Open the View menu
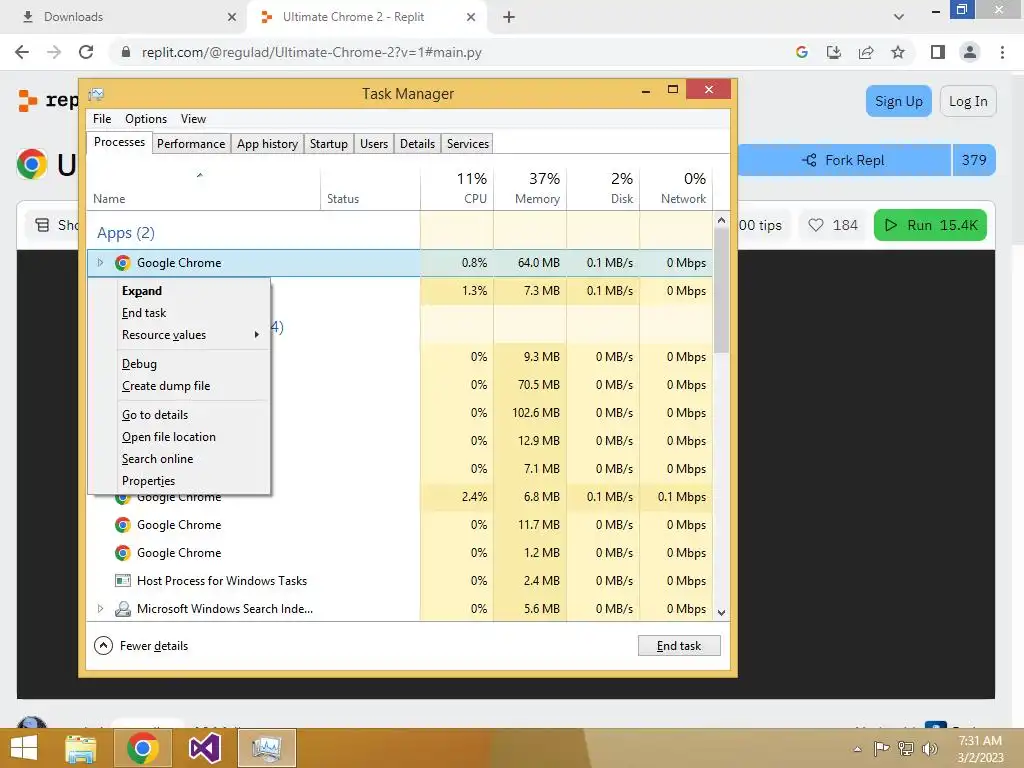 (193, 119)
